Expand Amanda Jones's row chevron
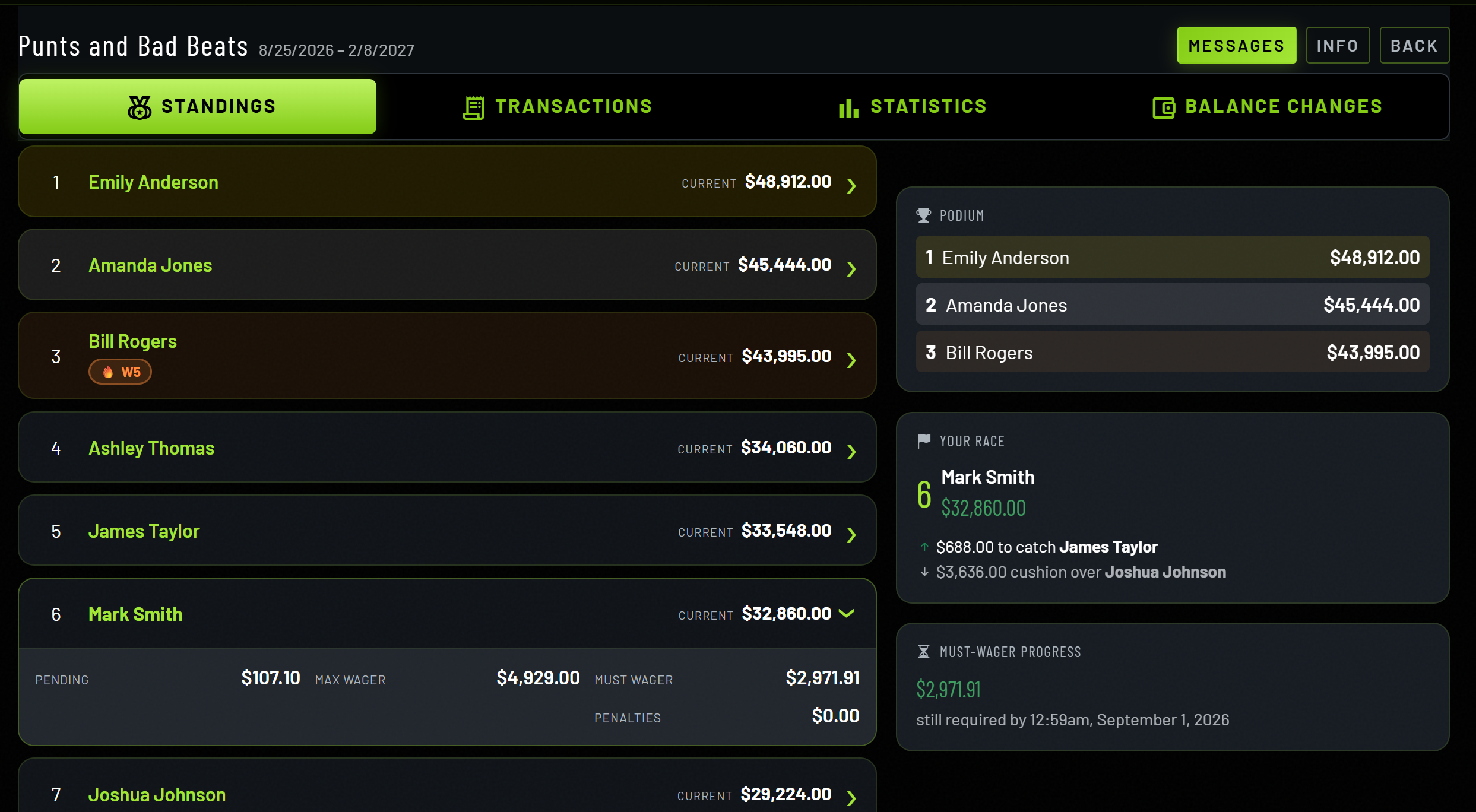 [851, 268]
